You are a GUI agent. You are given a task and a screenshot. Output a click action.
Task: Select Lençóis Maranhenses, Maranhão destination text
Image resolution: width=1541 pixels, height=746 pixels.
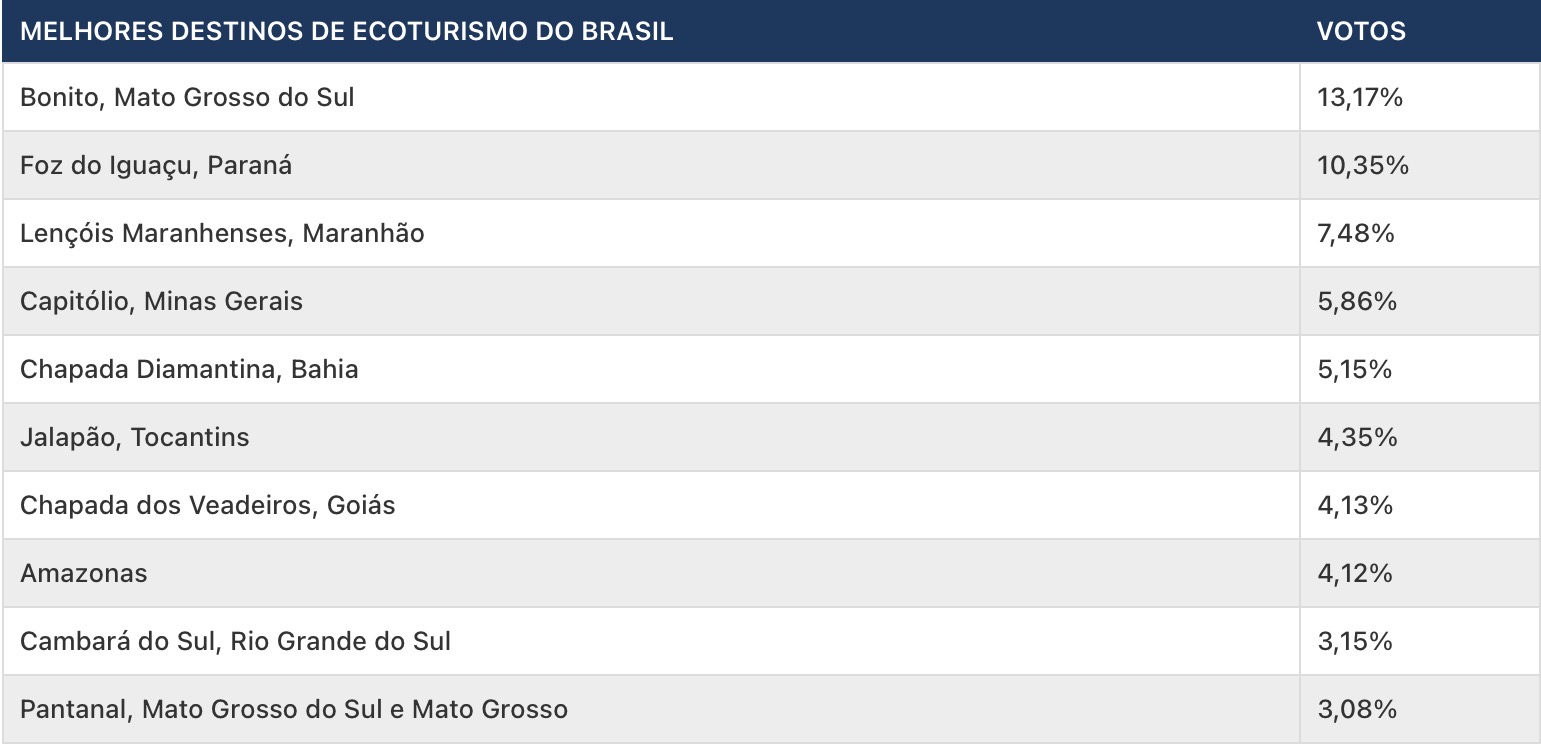point(222,233)
